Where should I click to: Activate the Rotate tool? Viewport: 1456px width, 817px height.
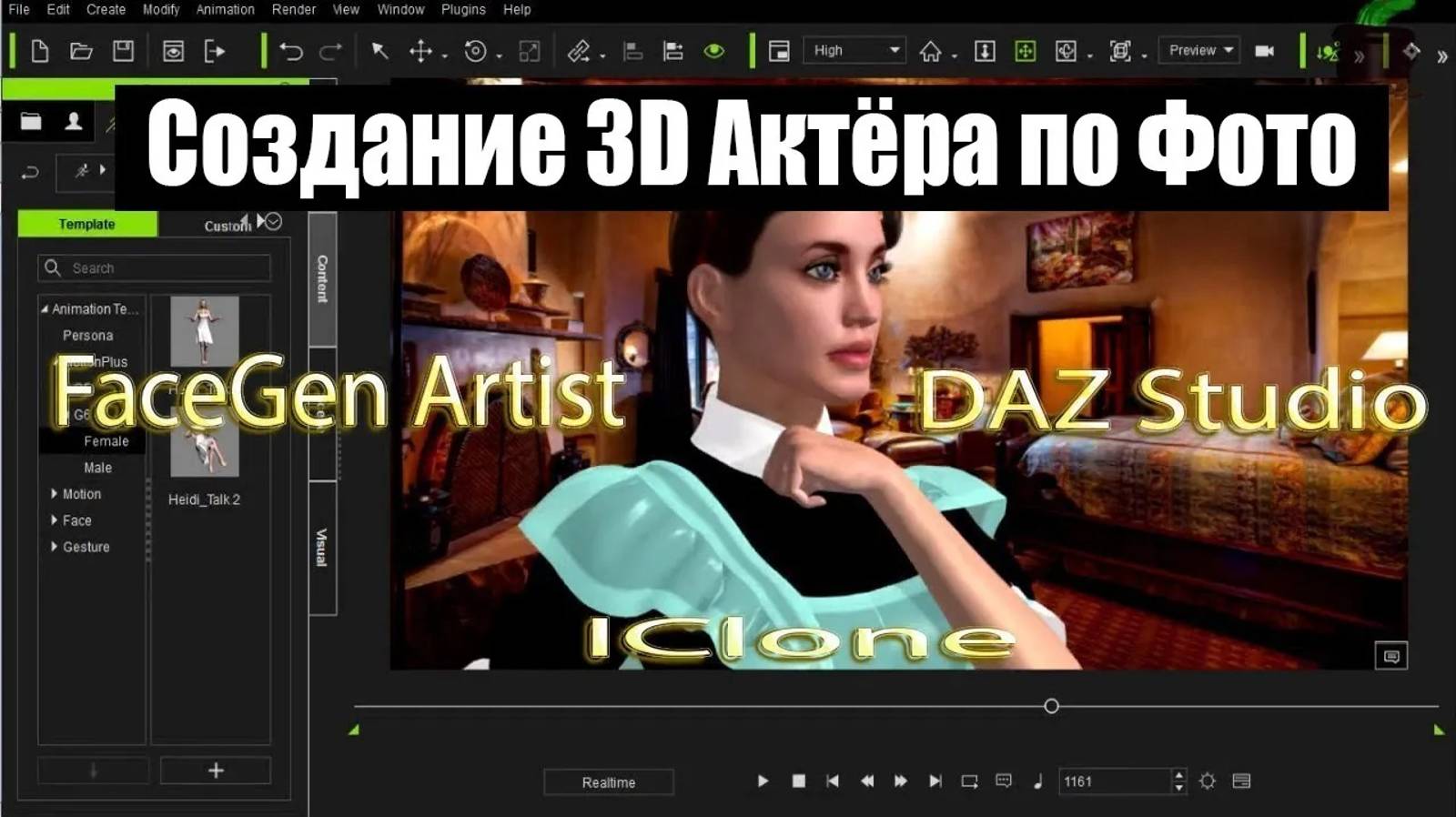(475, 51)
